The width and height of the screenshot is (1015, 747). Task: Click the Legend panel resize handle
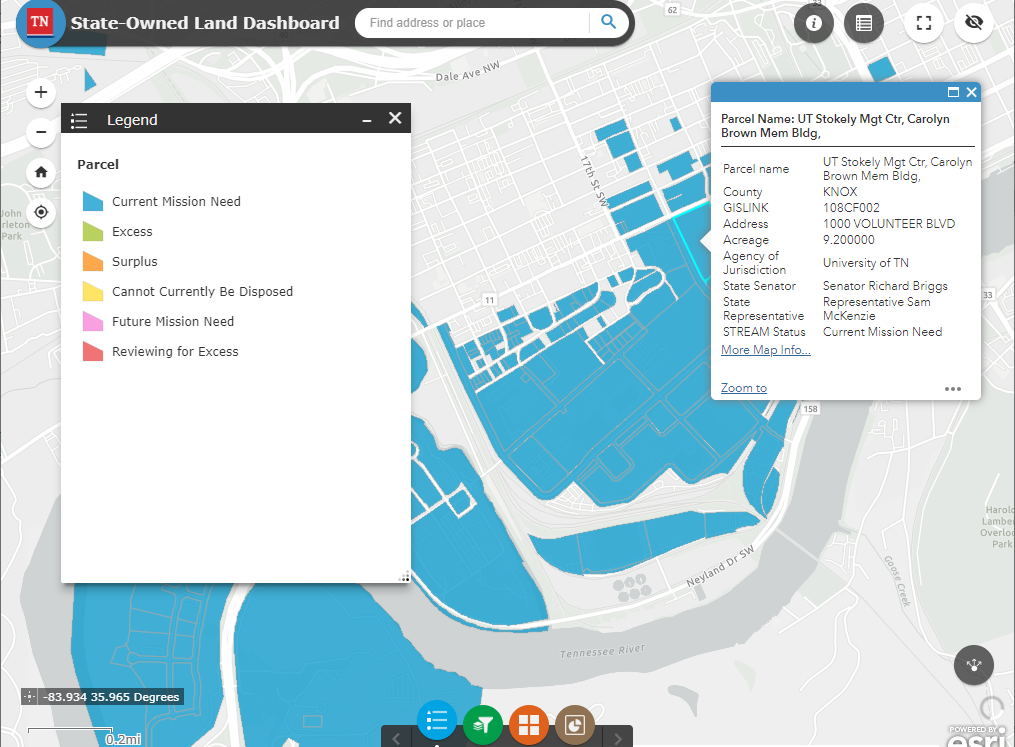(x=405, y=577)
